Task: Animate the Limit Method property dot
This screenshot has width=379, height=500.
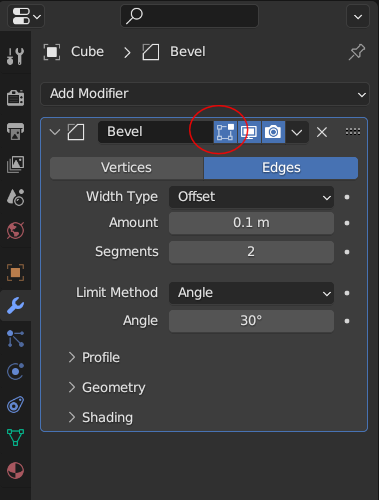Action: 347,293
